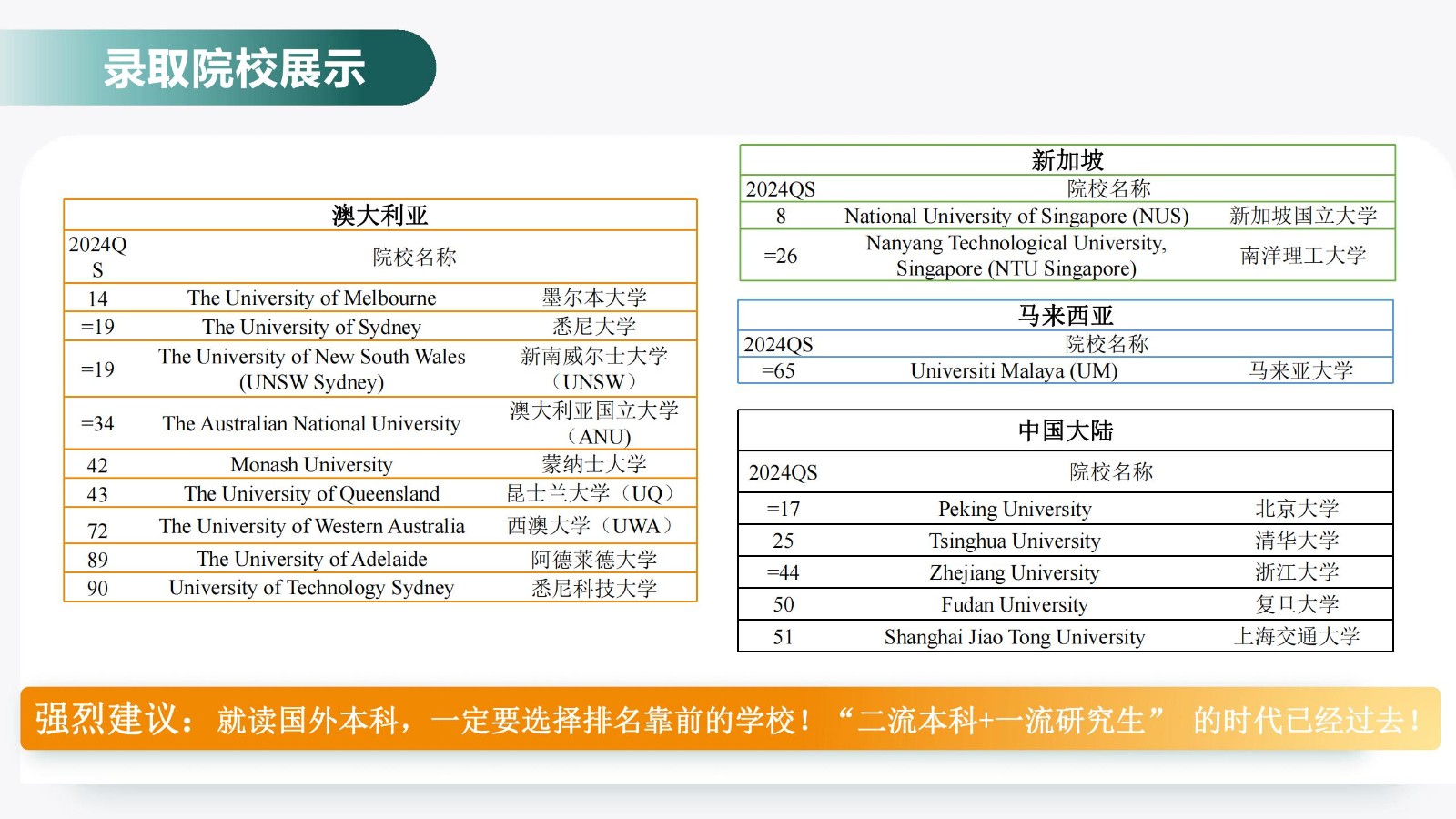Viewport: 1456px width, 819px height.
Task: Click rank =17 in China table
Action: coord(784,509)
